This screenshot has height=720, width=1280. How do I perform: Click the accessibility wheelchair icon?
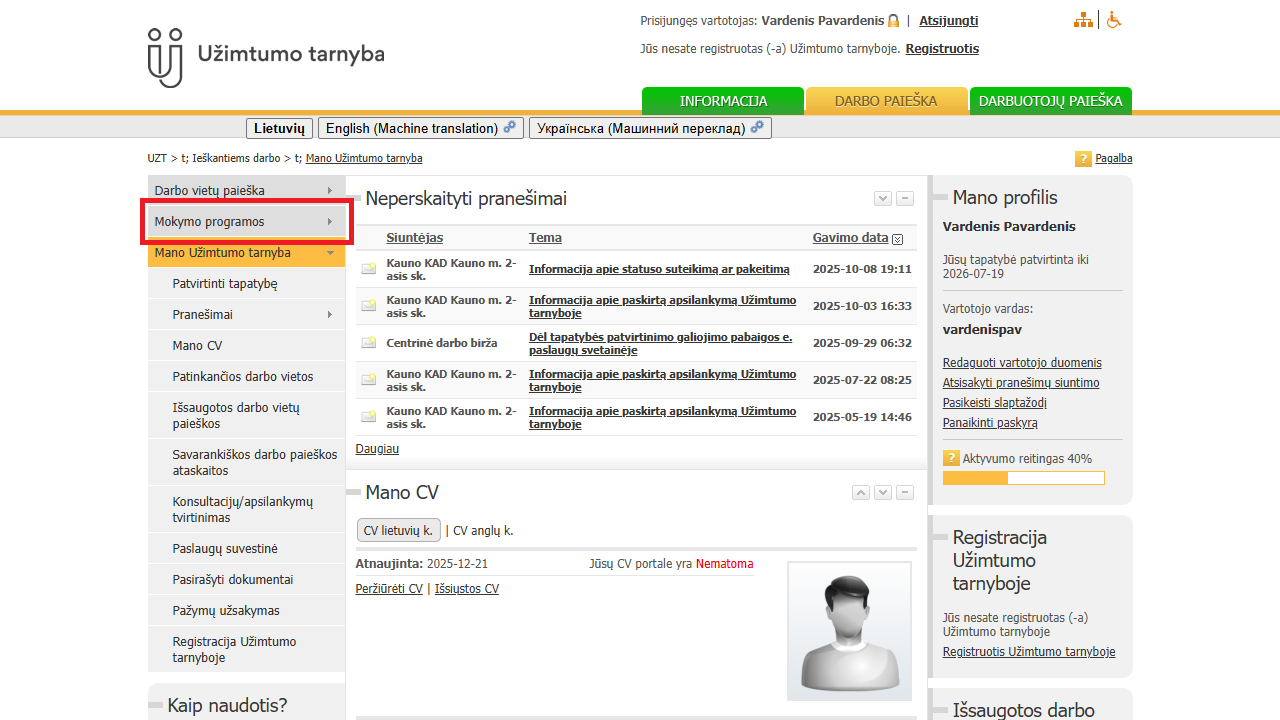point(1114,20)
